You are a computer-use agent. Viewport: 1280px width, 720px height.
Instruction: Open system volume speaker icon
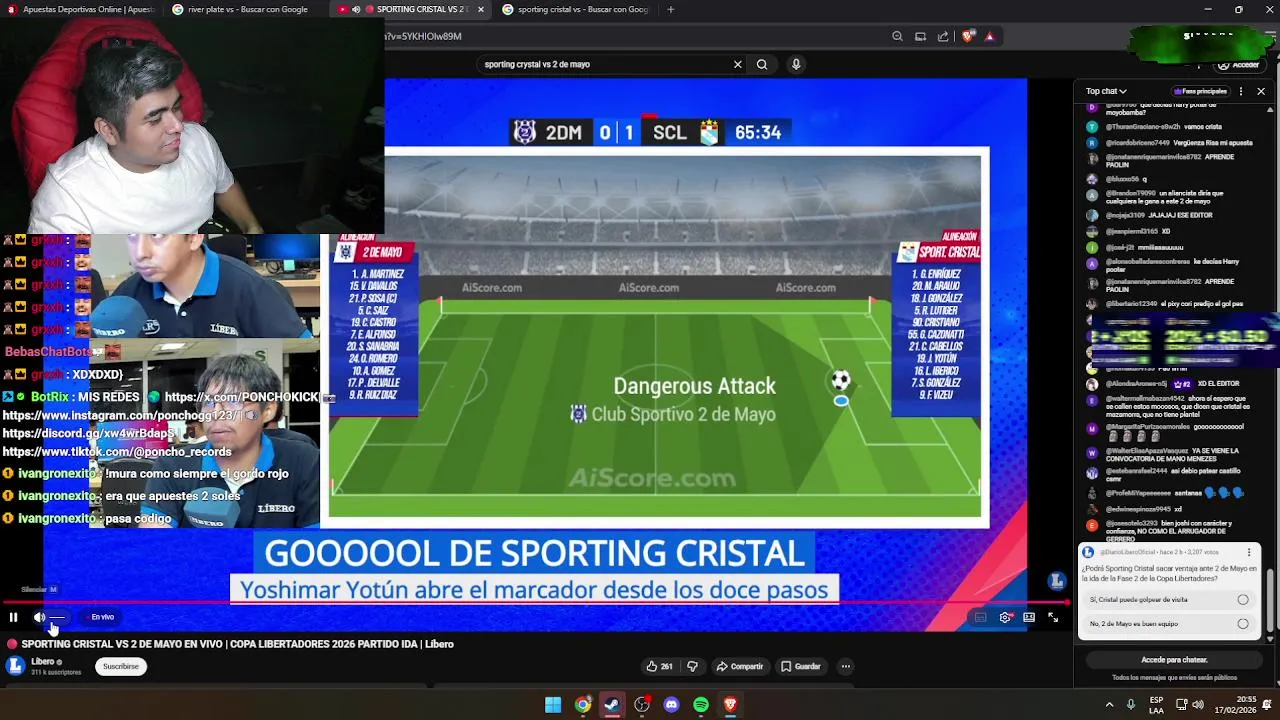pyautogui.click(x=1198, y=704)
